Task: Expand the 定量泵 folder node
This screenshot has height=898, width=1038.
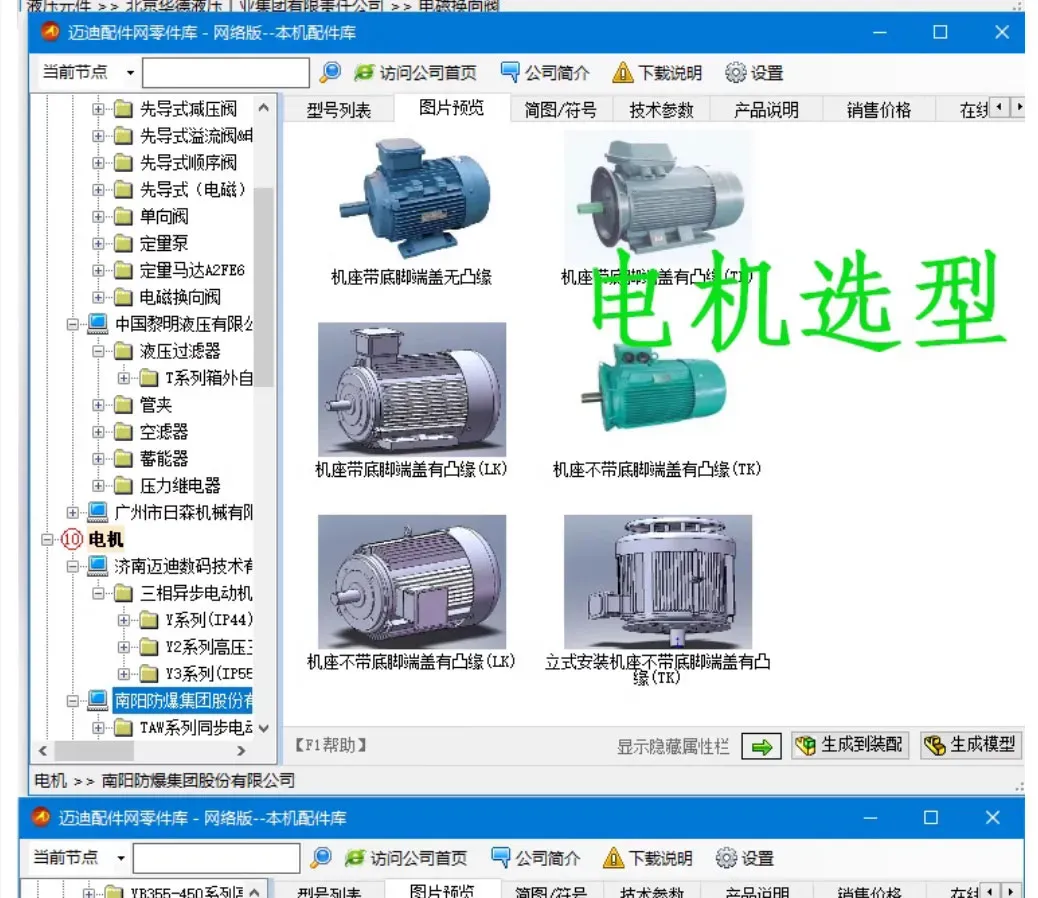Action: [x=98, y=244]
